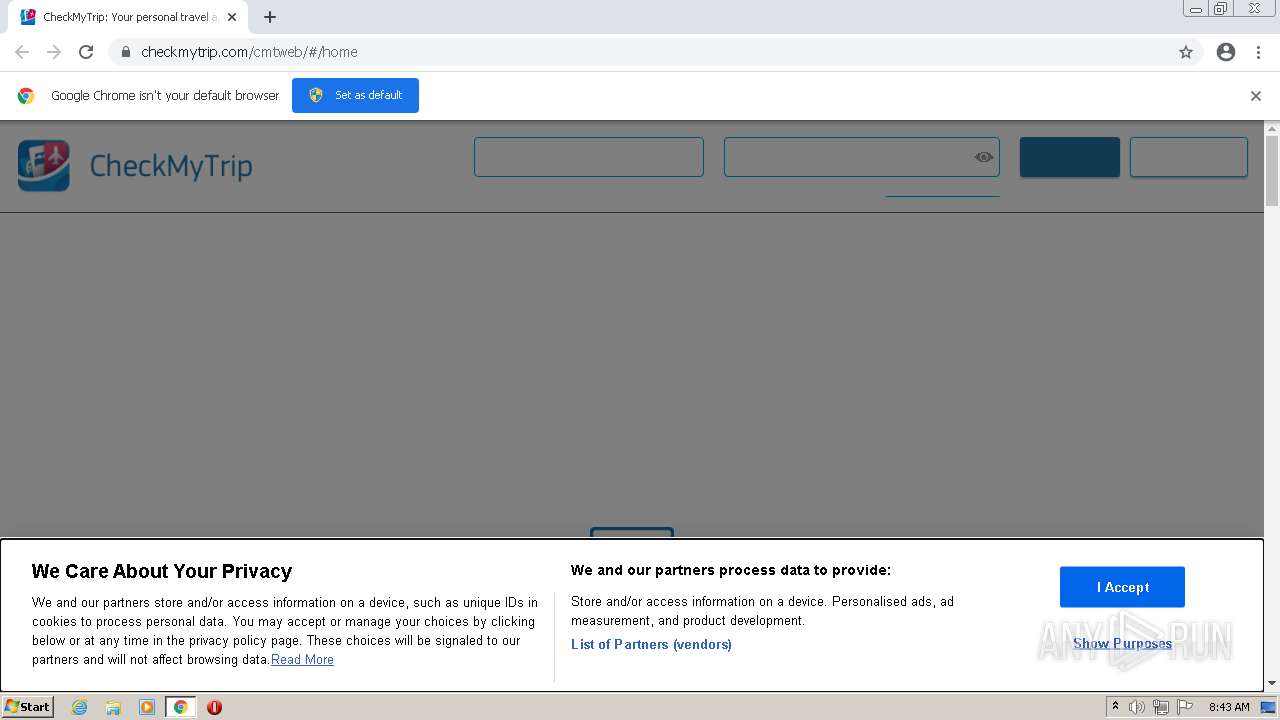Toggle password visibility eye icon
Screen dimensions: 1280x720
pos(984,157)
